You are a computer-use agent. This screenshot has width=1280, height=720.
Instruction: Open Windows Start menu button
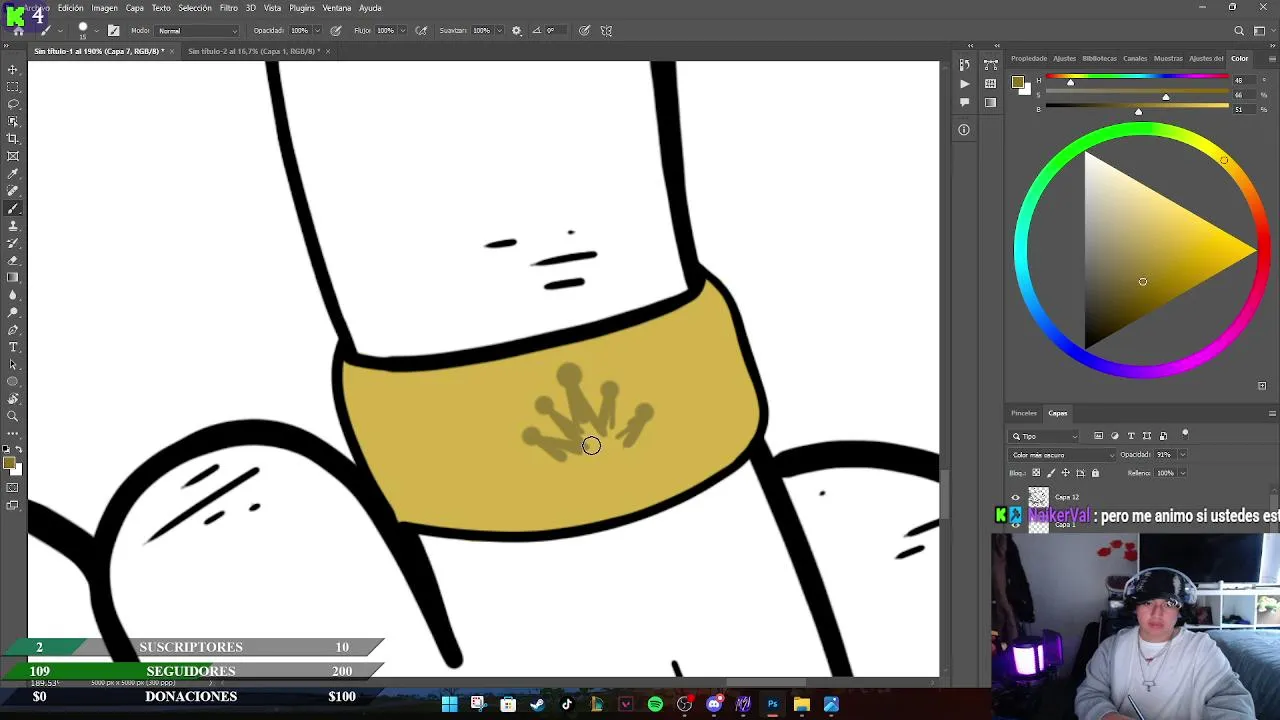pyautogui.click(x=449, y=704)
